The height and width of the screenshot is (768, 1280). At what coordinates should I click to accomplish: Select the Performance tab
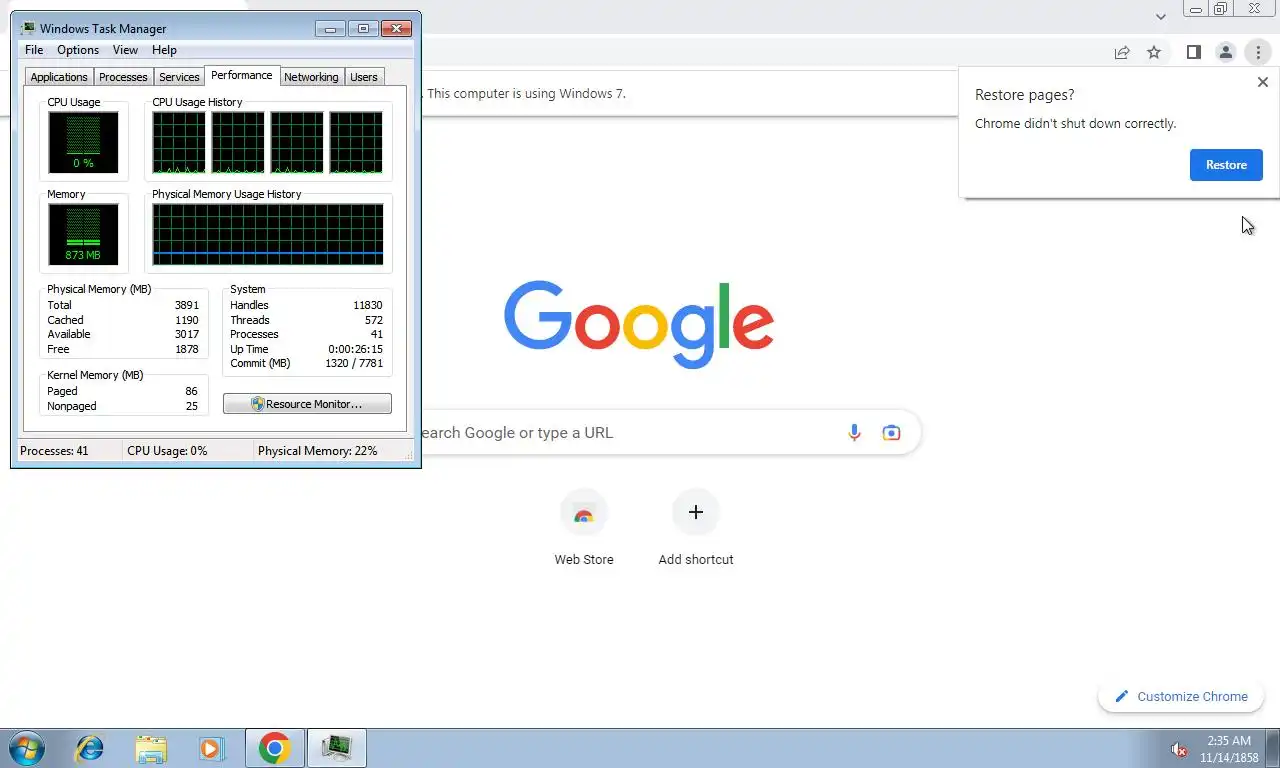point(241,75)
